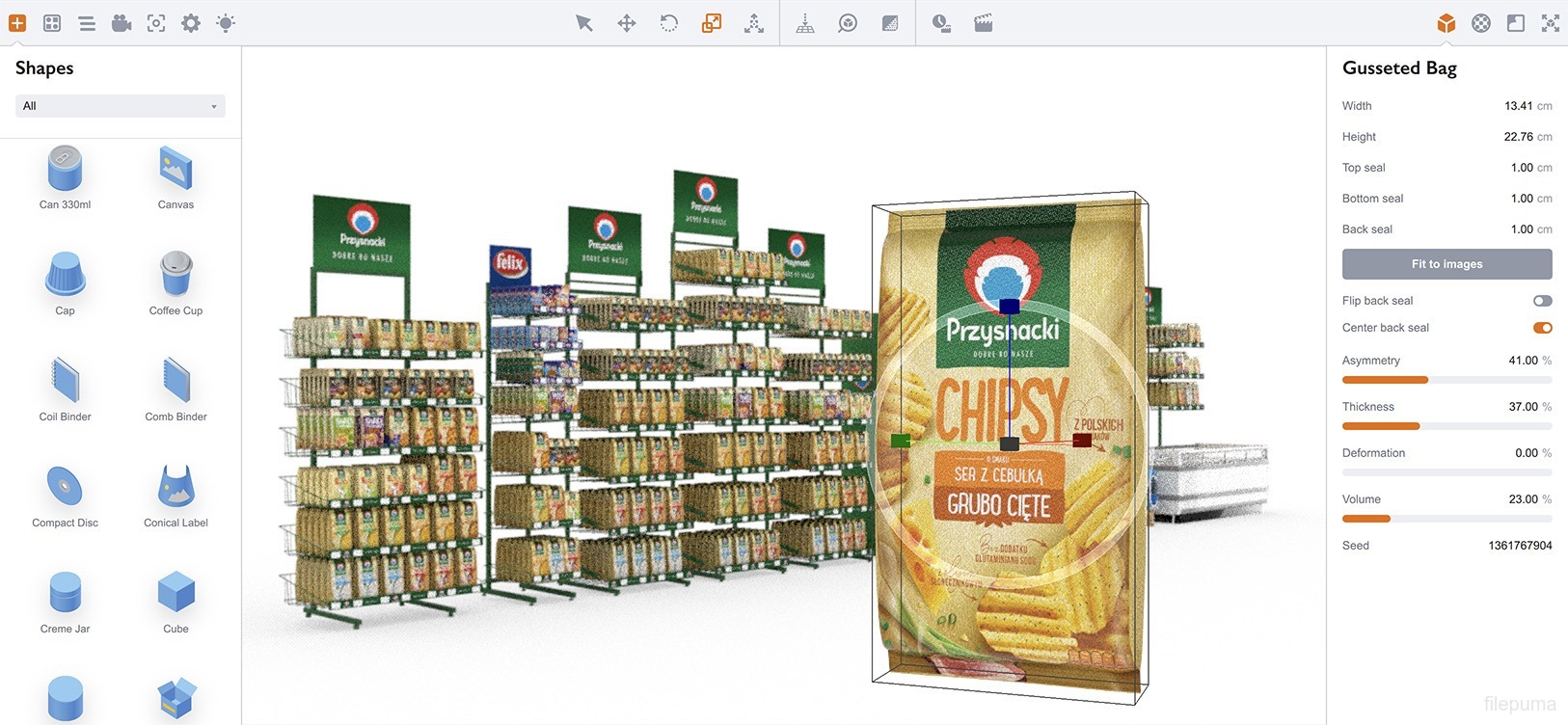
Task: Pick the Coffee Cup shape
Action: pyautogui.click(x=176, y=282)
